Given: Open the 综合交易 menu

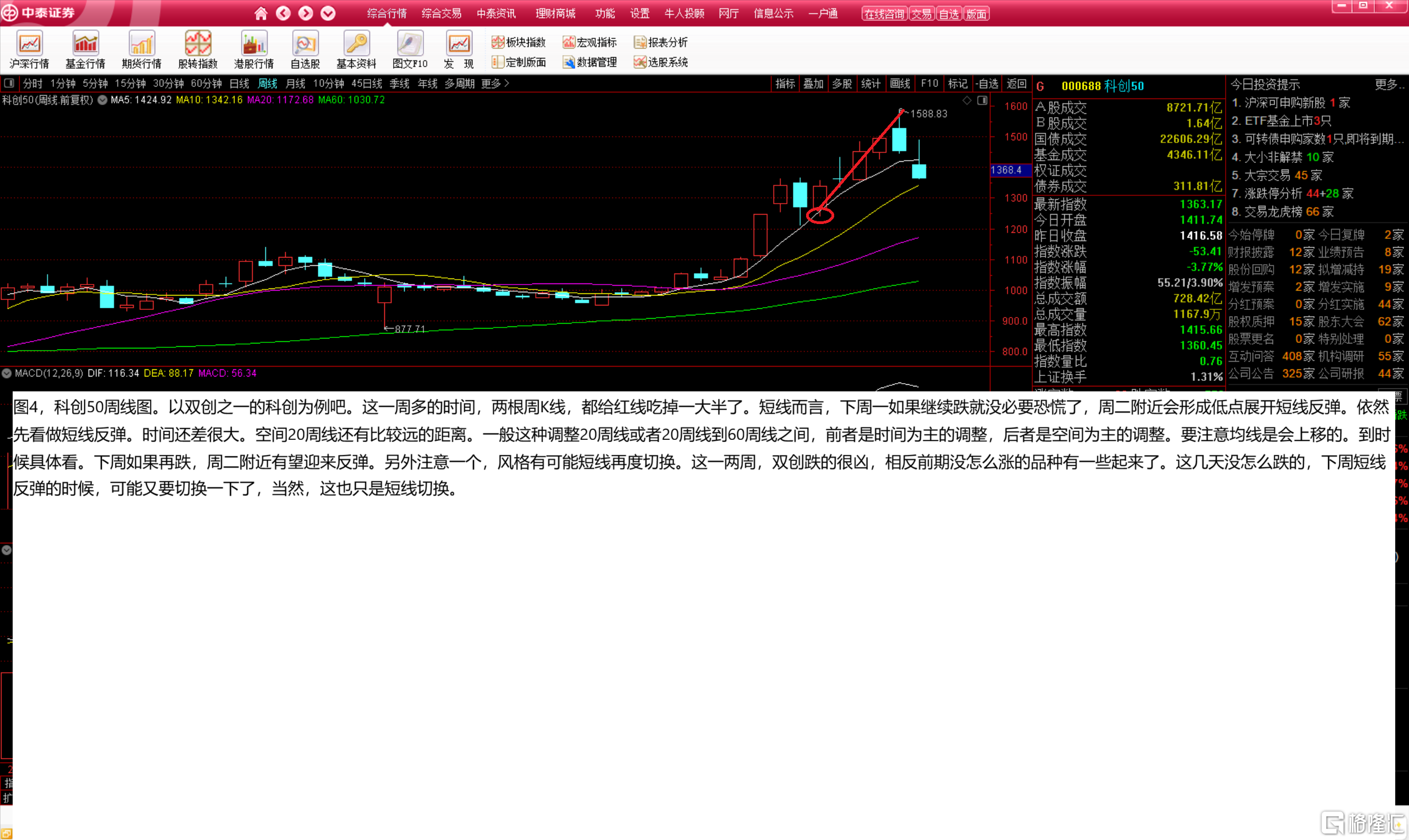Looking at the screenshot, I should pyautogui.click(x=441, y=13).
